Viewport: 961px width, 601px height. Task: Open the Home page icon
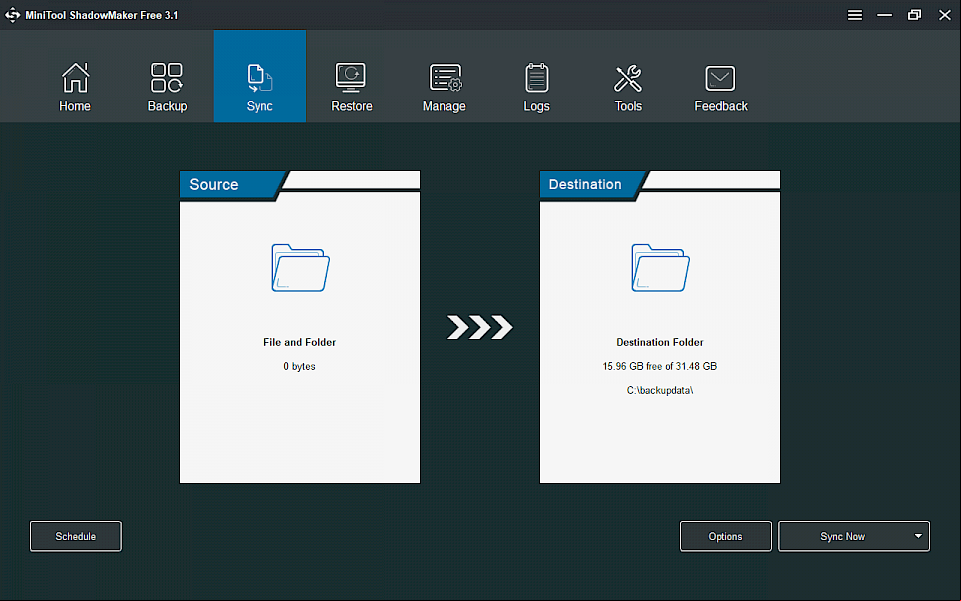pyautogui.click(x=75, y=78)
